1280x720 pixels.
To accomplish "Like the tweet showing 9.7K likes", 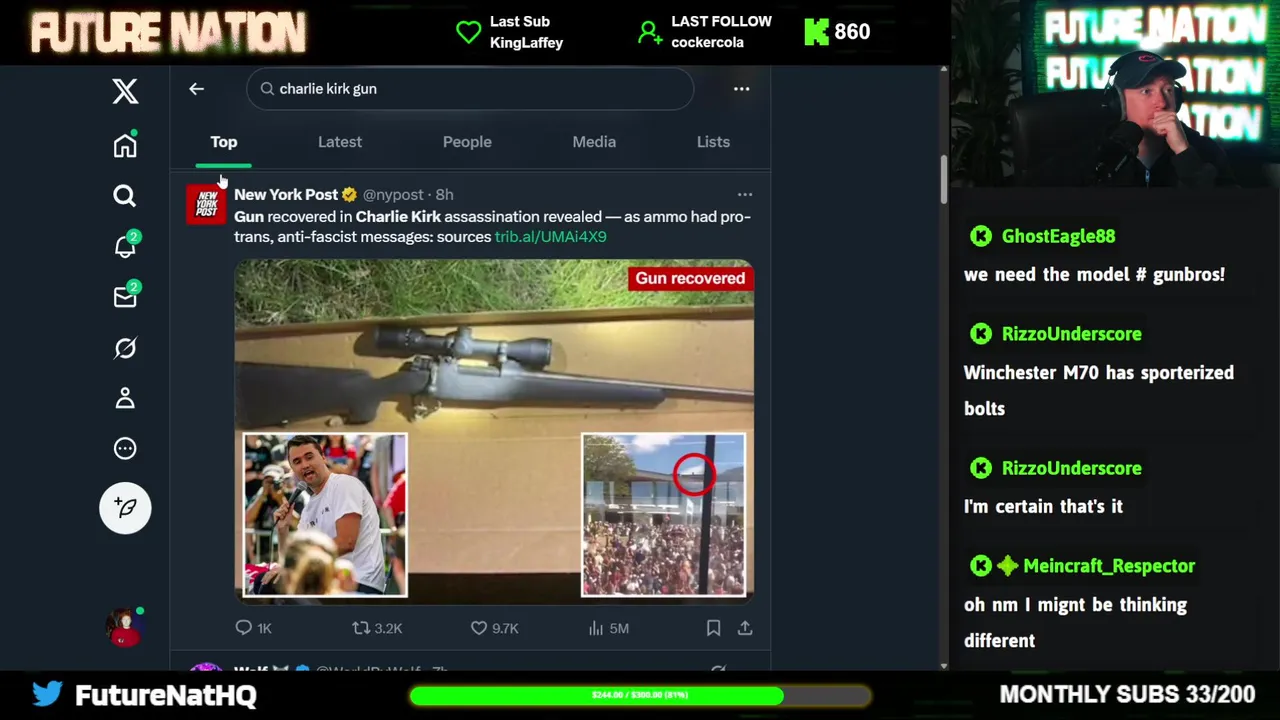I will (x=495, y=628).
